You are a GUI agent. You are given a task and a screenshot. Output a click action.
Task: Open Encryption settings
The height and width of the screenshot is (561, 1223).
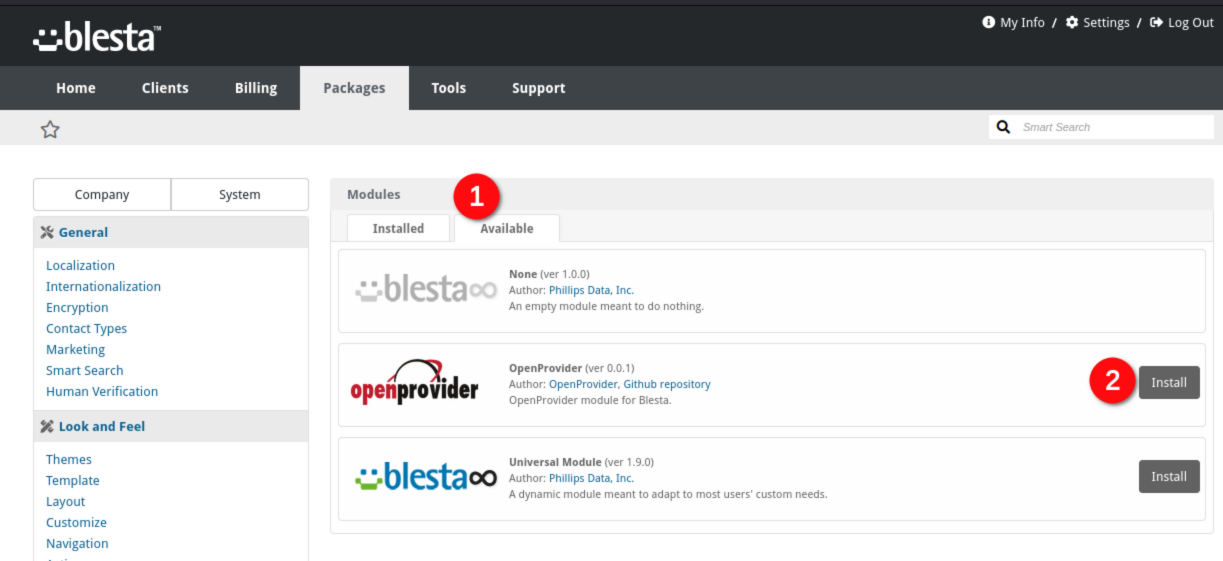77,308
